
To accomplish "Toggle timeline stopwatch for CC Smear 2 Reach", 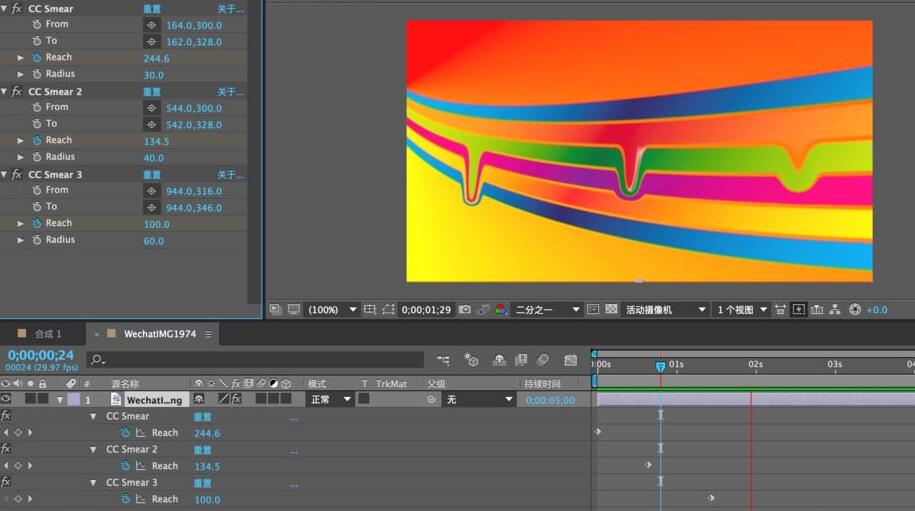I will pyautogui.click(x=125, y=466).
